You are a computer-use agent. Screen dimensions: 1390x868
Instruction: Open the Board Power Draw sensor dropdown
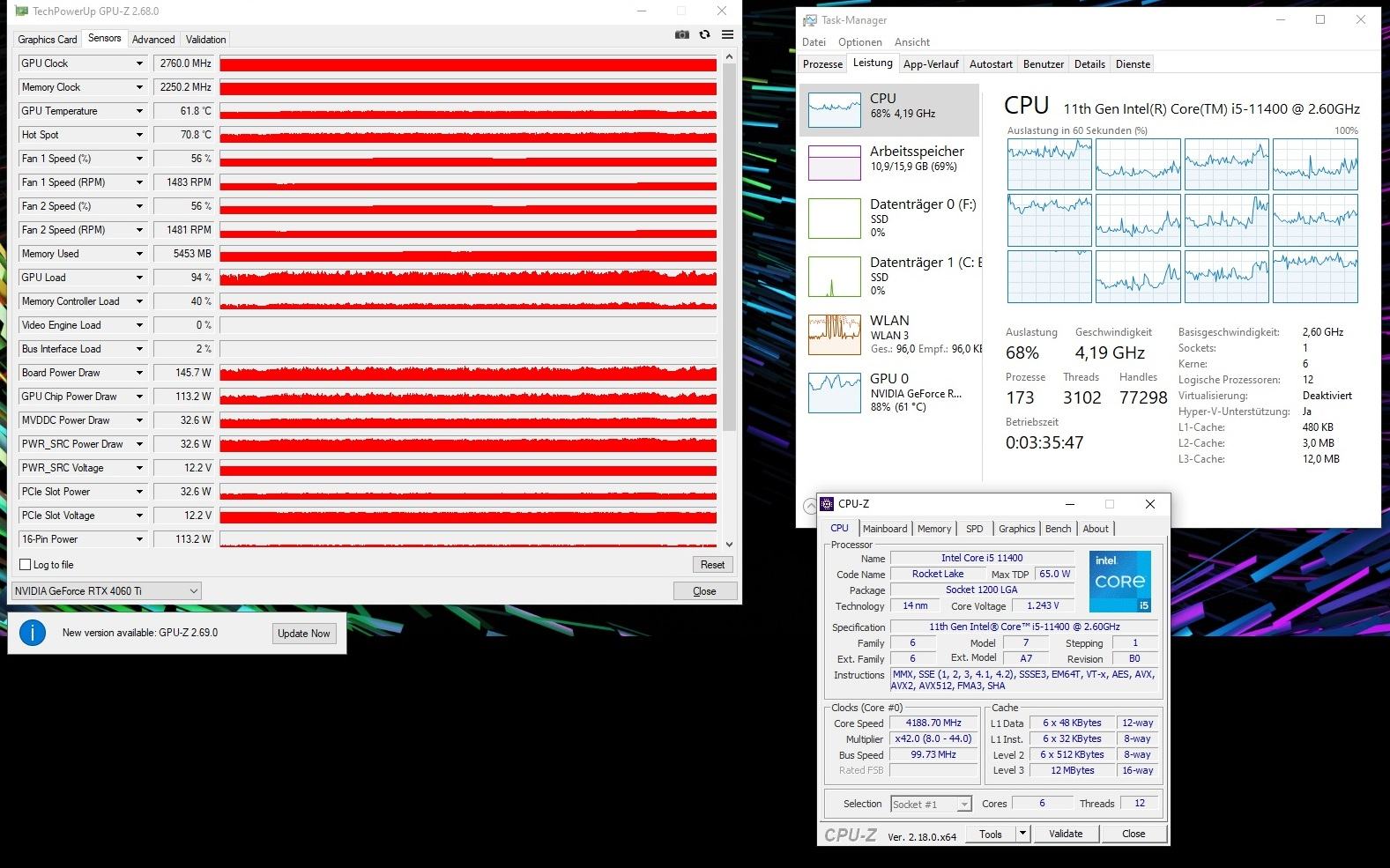pos(139,373)
